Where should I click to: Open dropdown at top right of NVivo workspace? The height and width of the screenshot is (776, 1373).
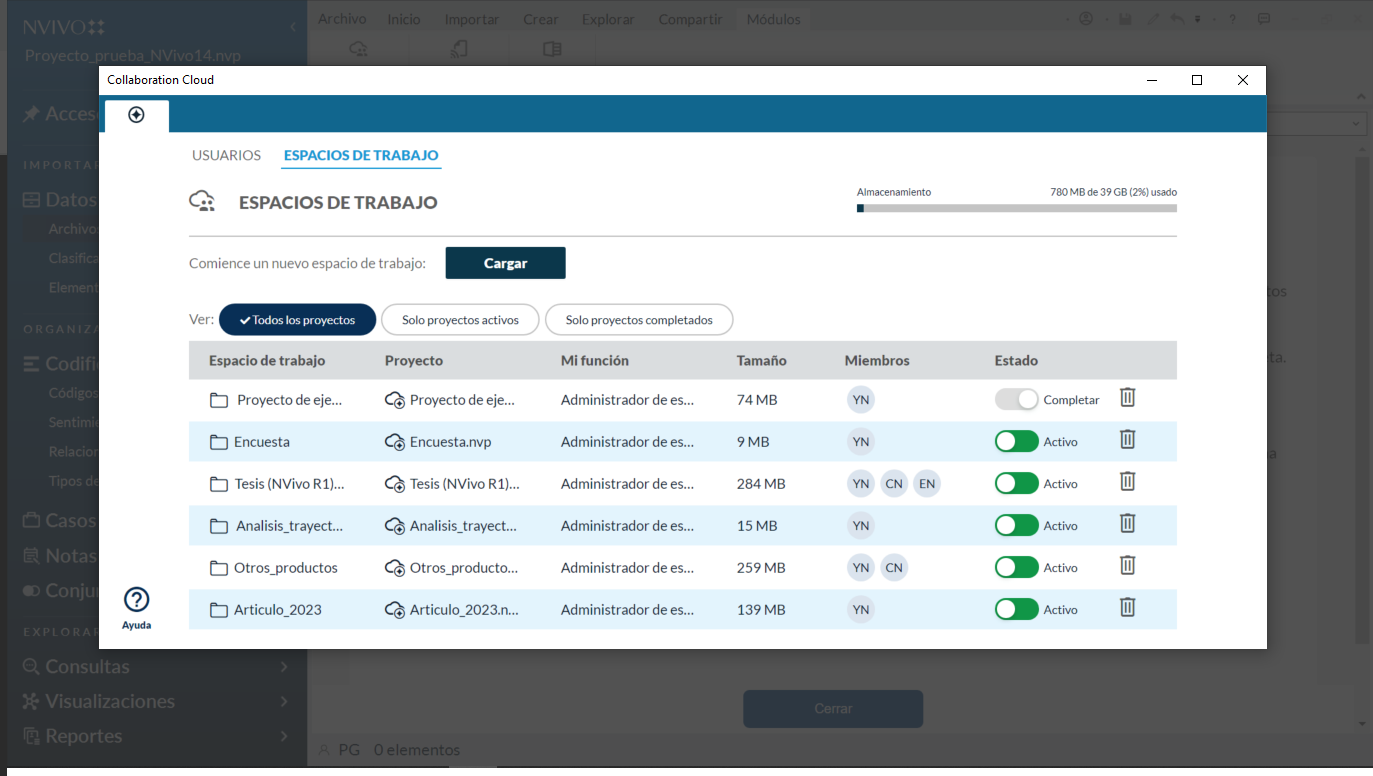click(1358, 123)
